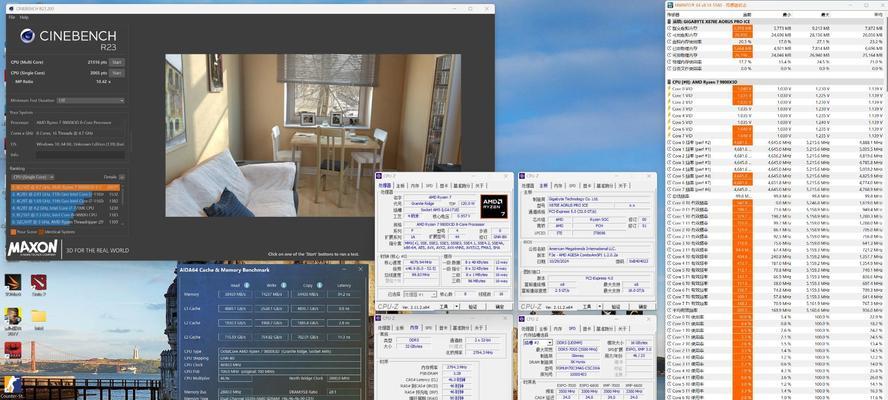Open the CPU (Single Core) ranking dropdown
The height and width of the screenshot is (400, 888).
[32, 177]
